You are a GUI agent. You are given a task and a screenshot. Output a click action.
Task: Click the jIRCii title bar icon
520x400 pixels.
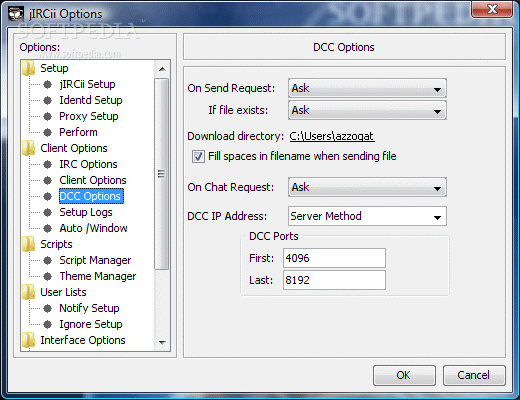[x=16, y=14]
